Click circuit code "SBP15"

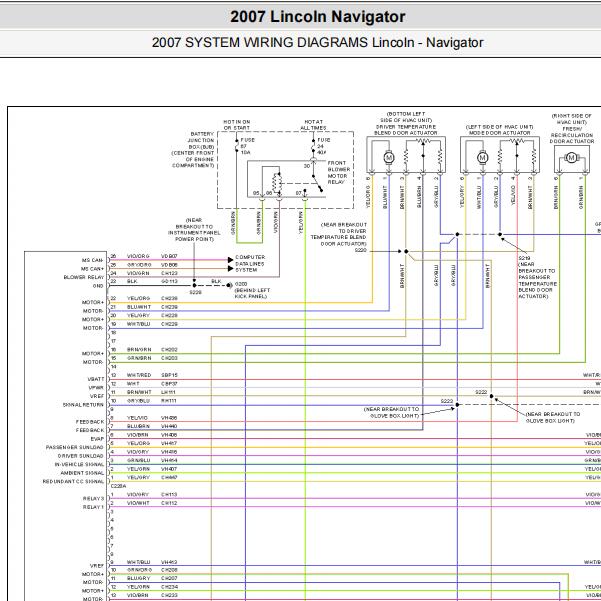(x=169, y=375)
